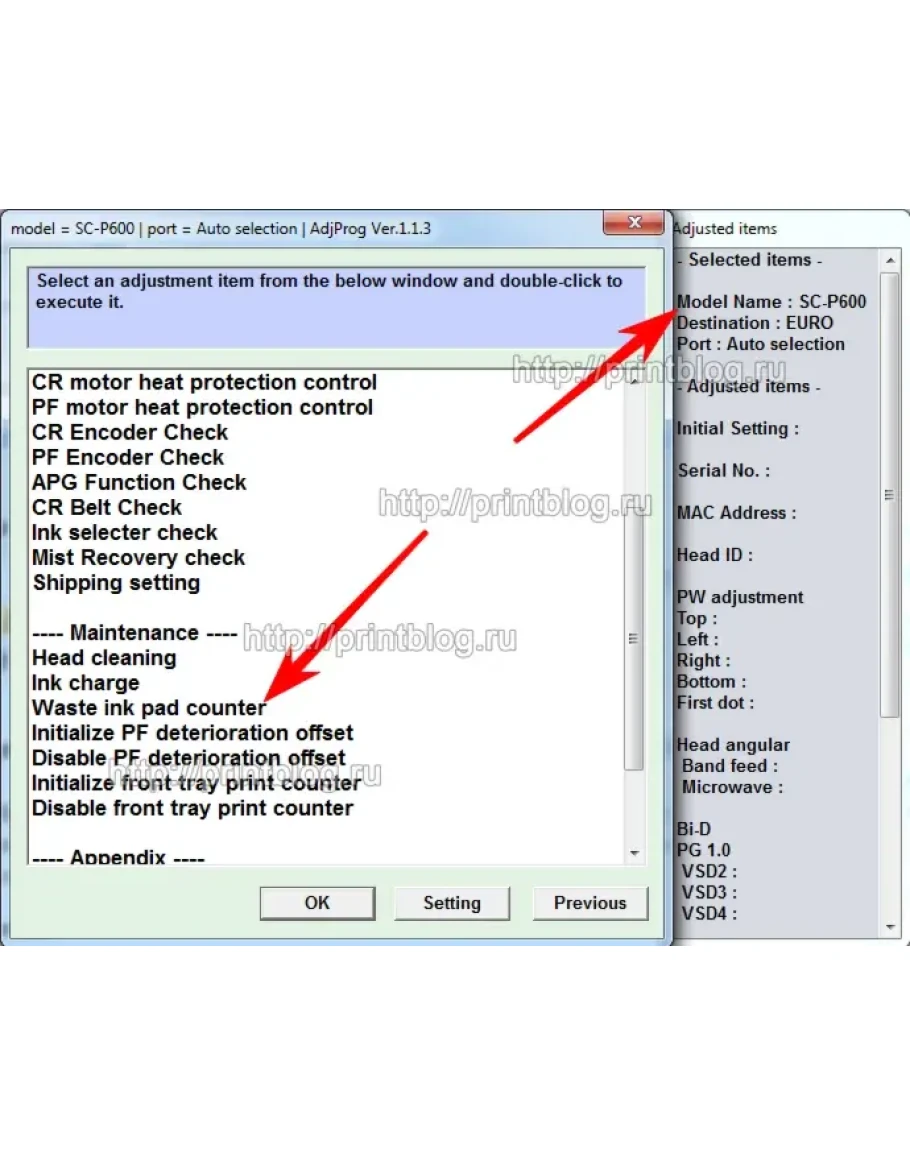
Task: Select Waste ink pad counter item
Action: pos(149,708)
